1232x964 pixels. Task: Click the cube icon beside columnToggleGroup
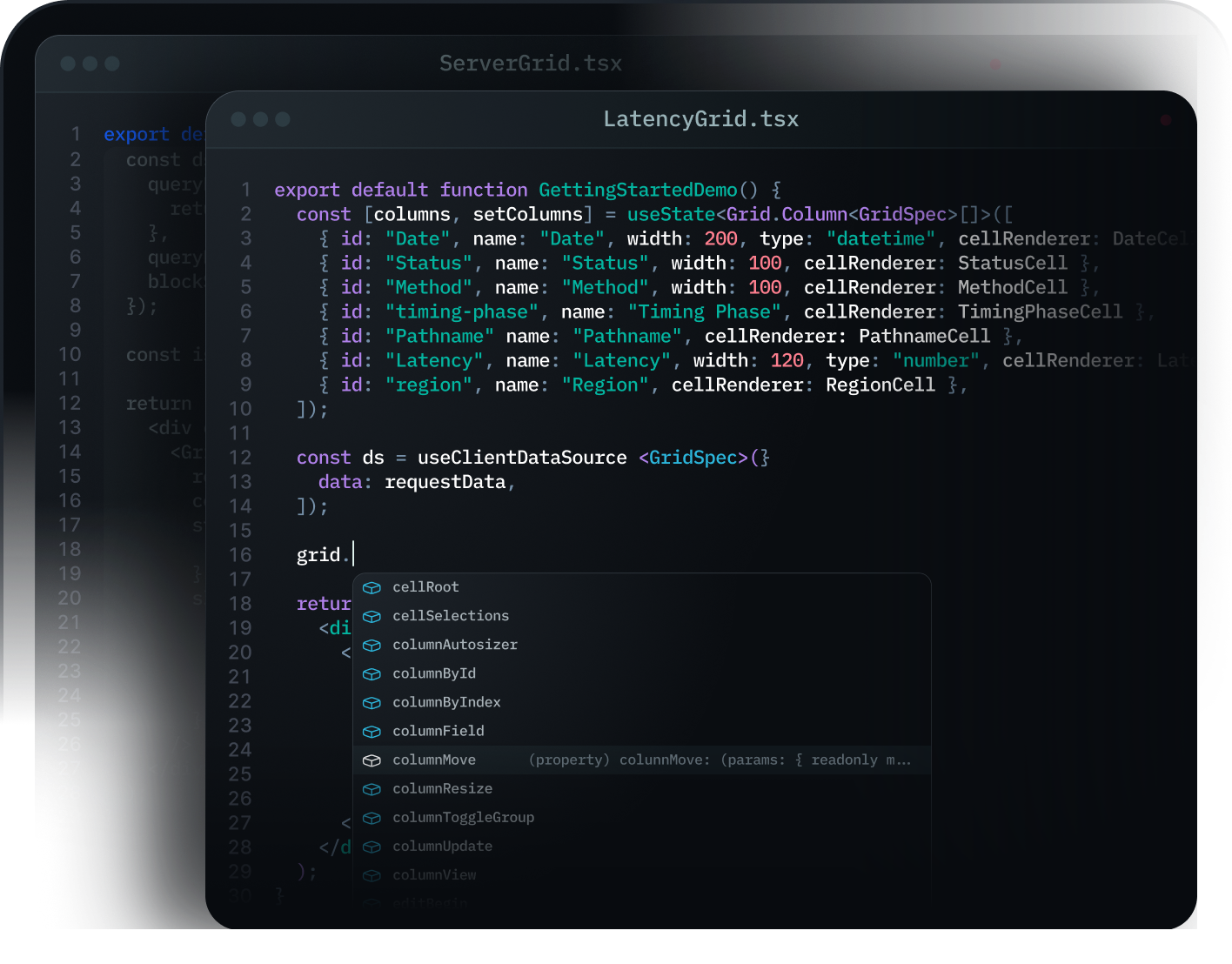(372, 818)
